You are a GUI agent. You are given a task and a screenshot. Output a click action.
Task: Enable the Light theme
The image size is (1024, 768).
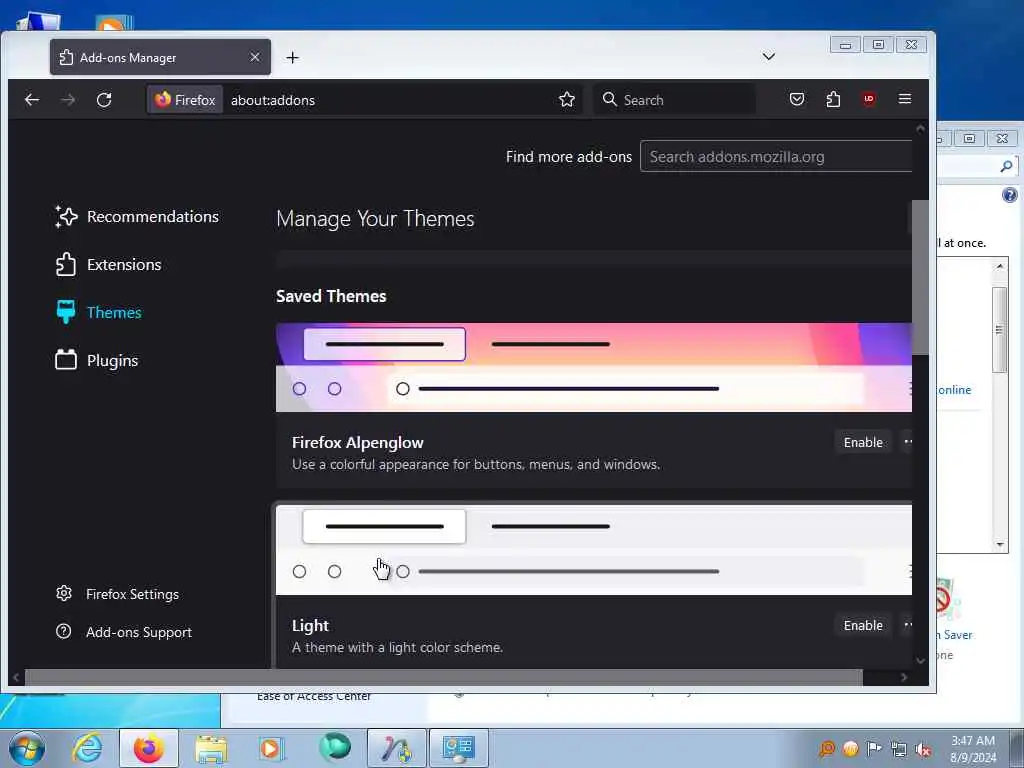coord(863,625)
